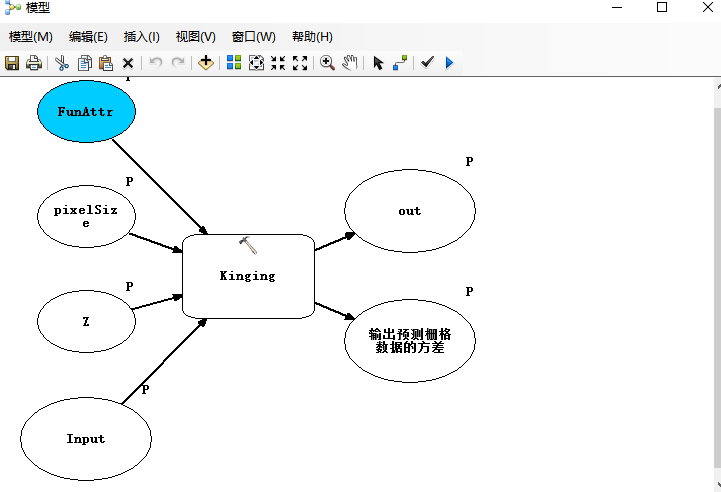Paste clipboard contents into model
The image size is (721, 492).
point(106,63)
